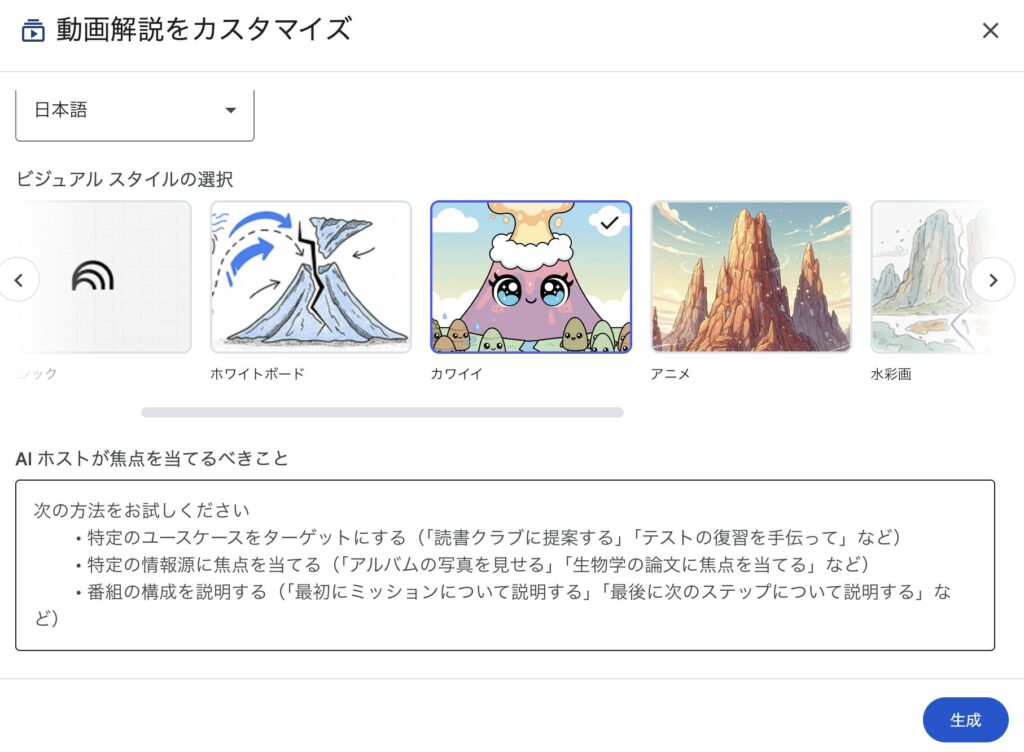Click the dropdown arrow in language selector
1024x752 pixels.
pos(231,110)
